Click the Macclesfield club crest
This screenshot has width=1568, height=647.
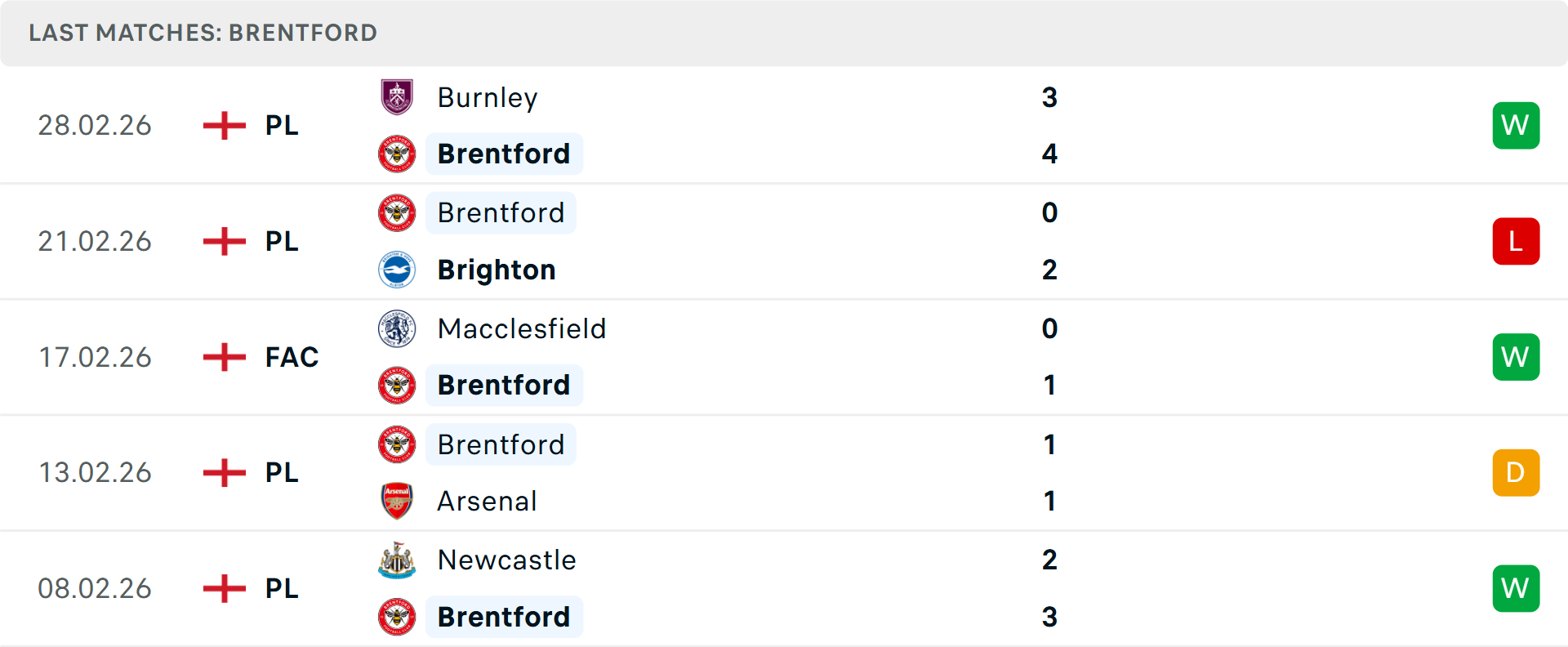pyautogui.click(x=397, y=328)
